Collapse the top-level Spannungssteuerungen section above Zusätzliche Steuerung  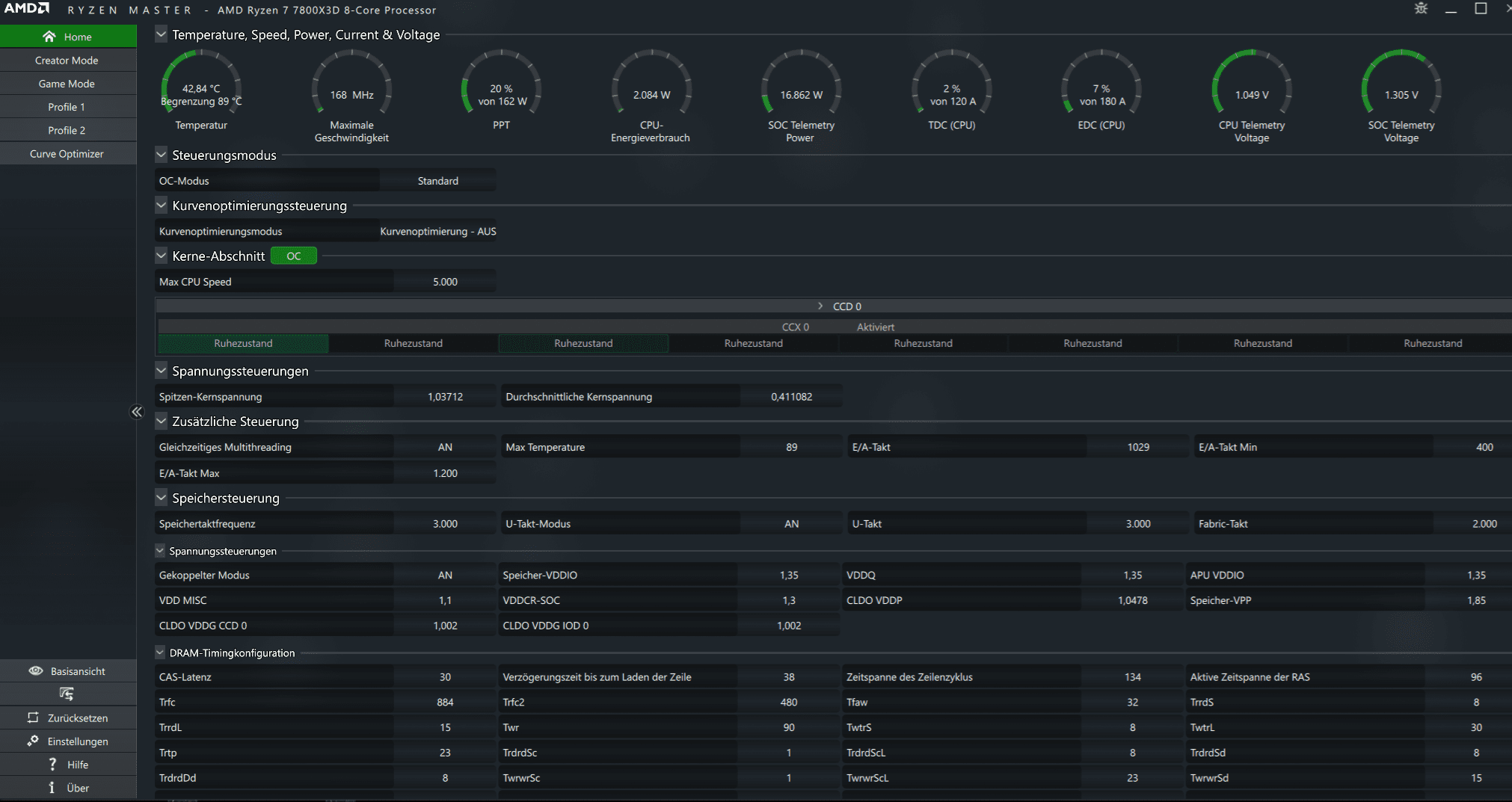pos(161,371)
